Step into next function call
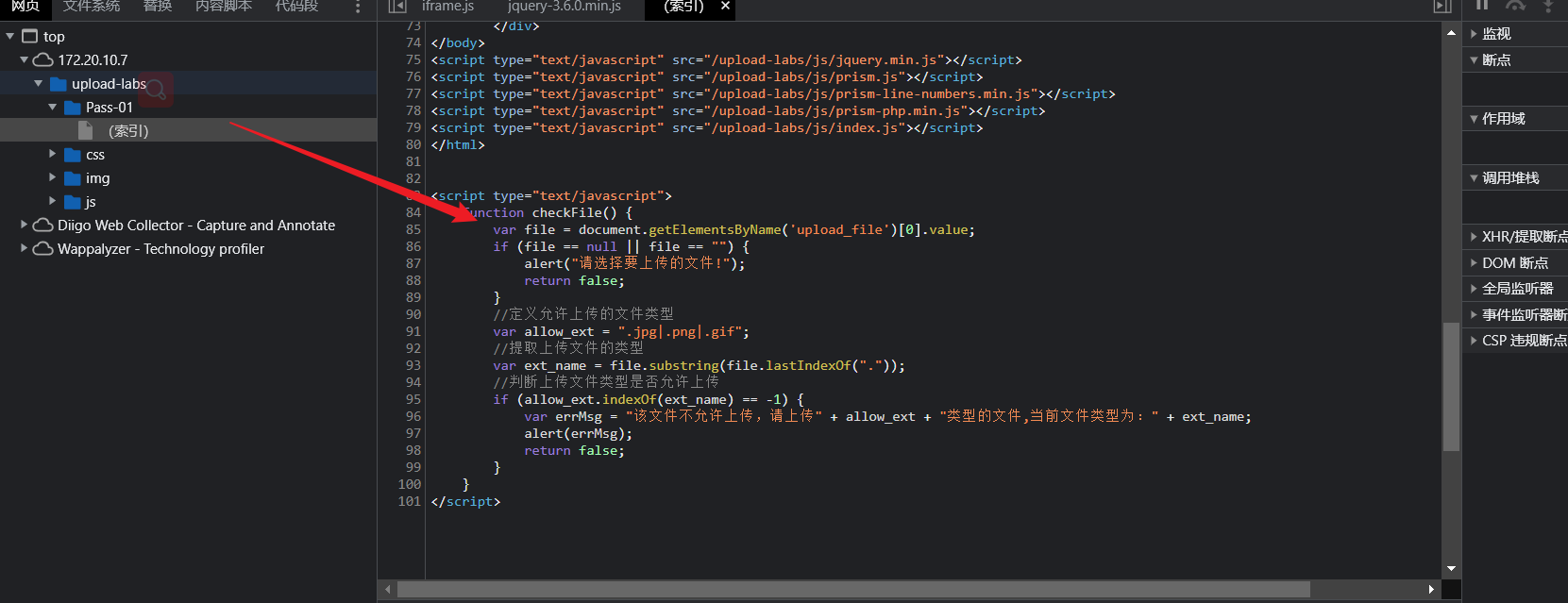1568x603 pixels. click(x=1548, y=5)
